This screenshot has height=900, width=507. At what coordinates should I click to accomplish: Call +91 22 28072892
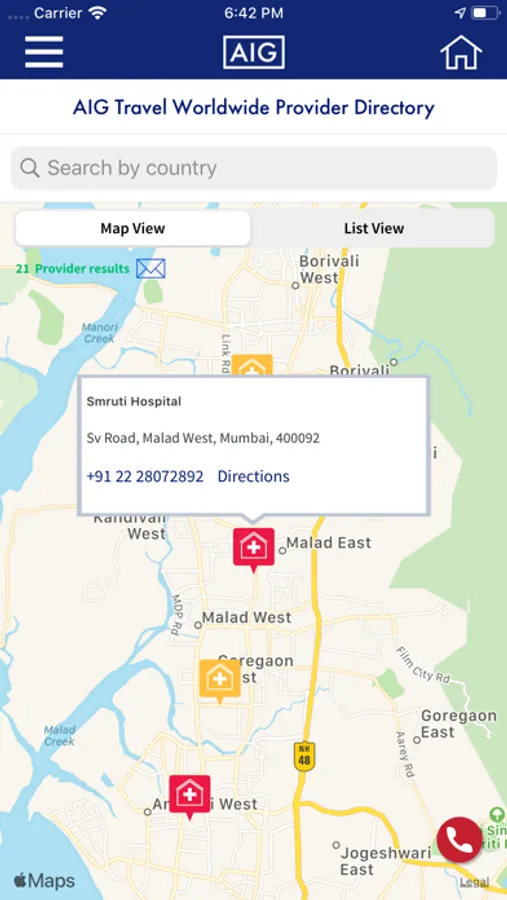(x=145, y=476)
